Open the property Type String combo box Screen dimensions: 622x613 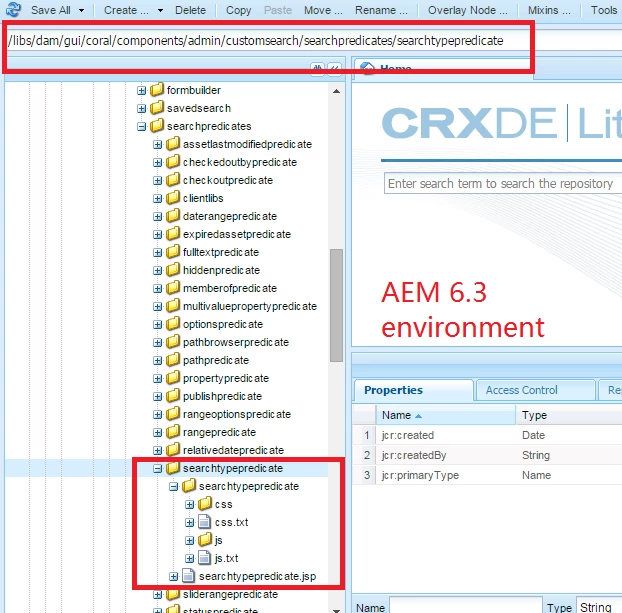[599, 606]
